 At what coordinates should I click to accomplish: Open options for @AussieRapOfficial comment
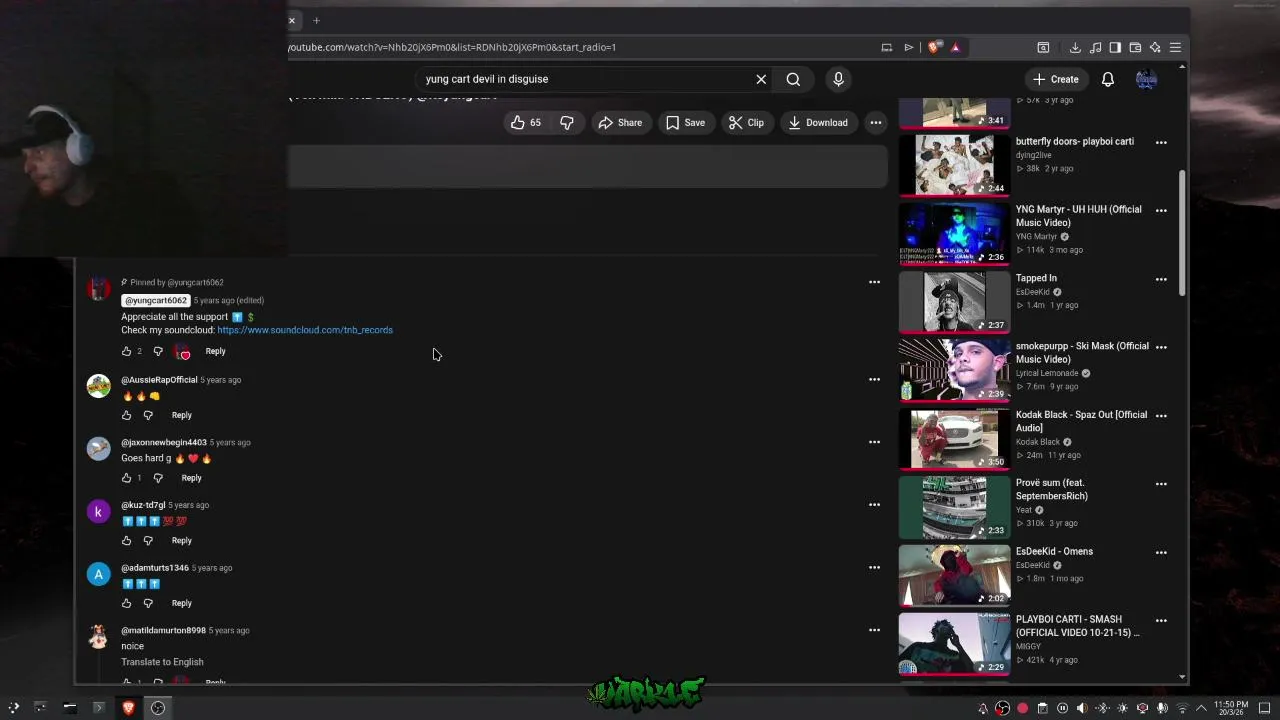click(874, 379)
